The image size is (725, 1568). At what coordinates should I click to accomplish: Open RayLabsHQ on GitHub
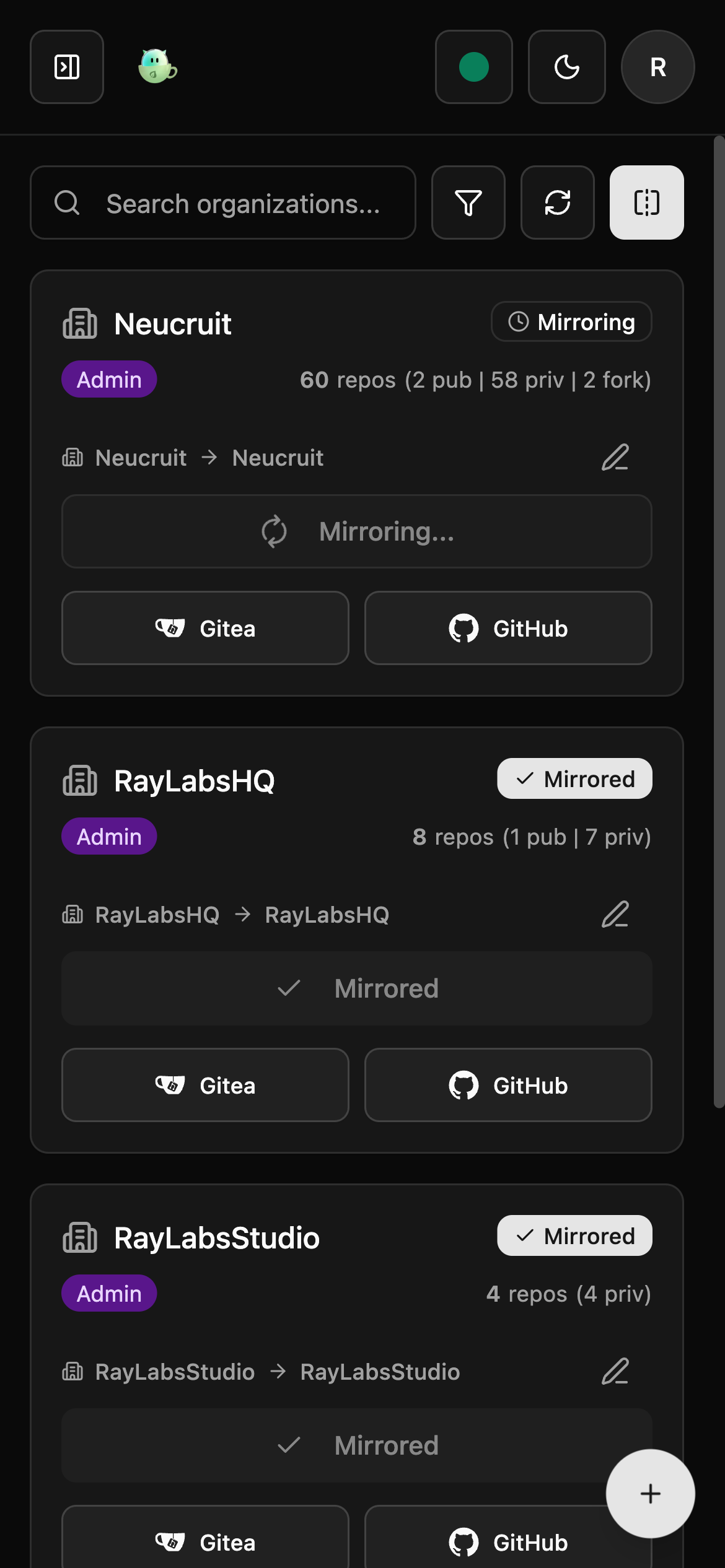(x=508, y=1086)
